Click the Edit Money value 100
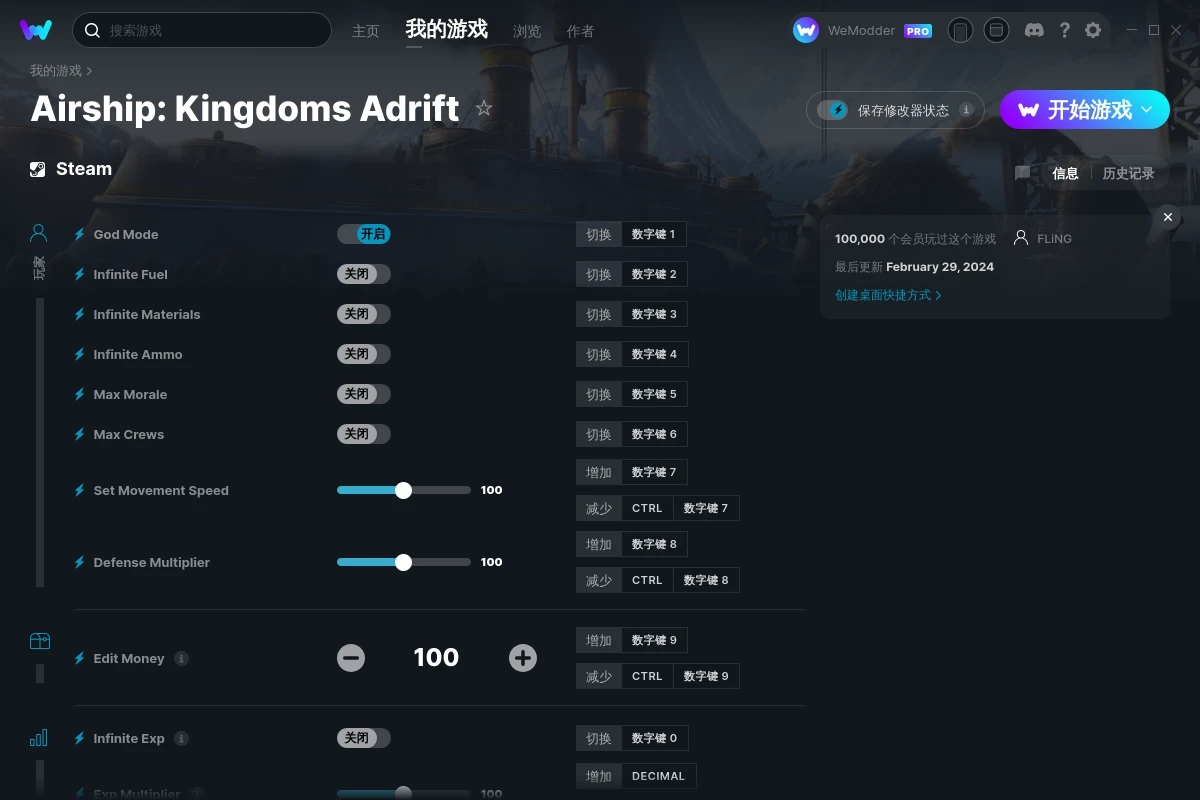Image resolution: width=1200 pixels, height=800 pixels. click(436, 658)
